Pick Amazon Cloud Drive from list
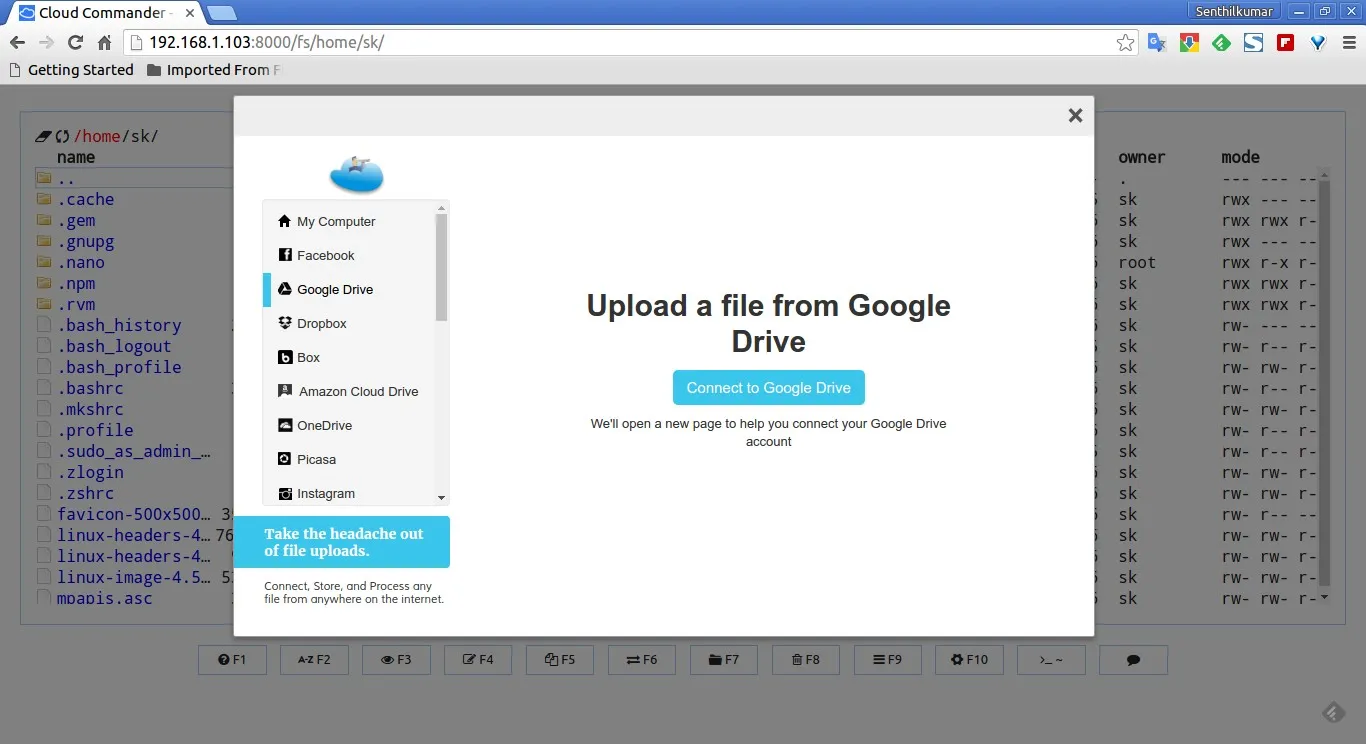 coord(358,391)
